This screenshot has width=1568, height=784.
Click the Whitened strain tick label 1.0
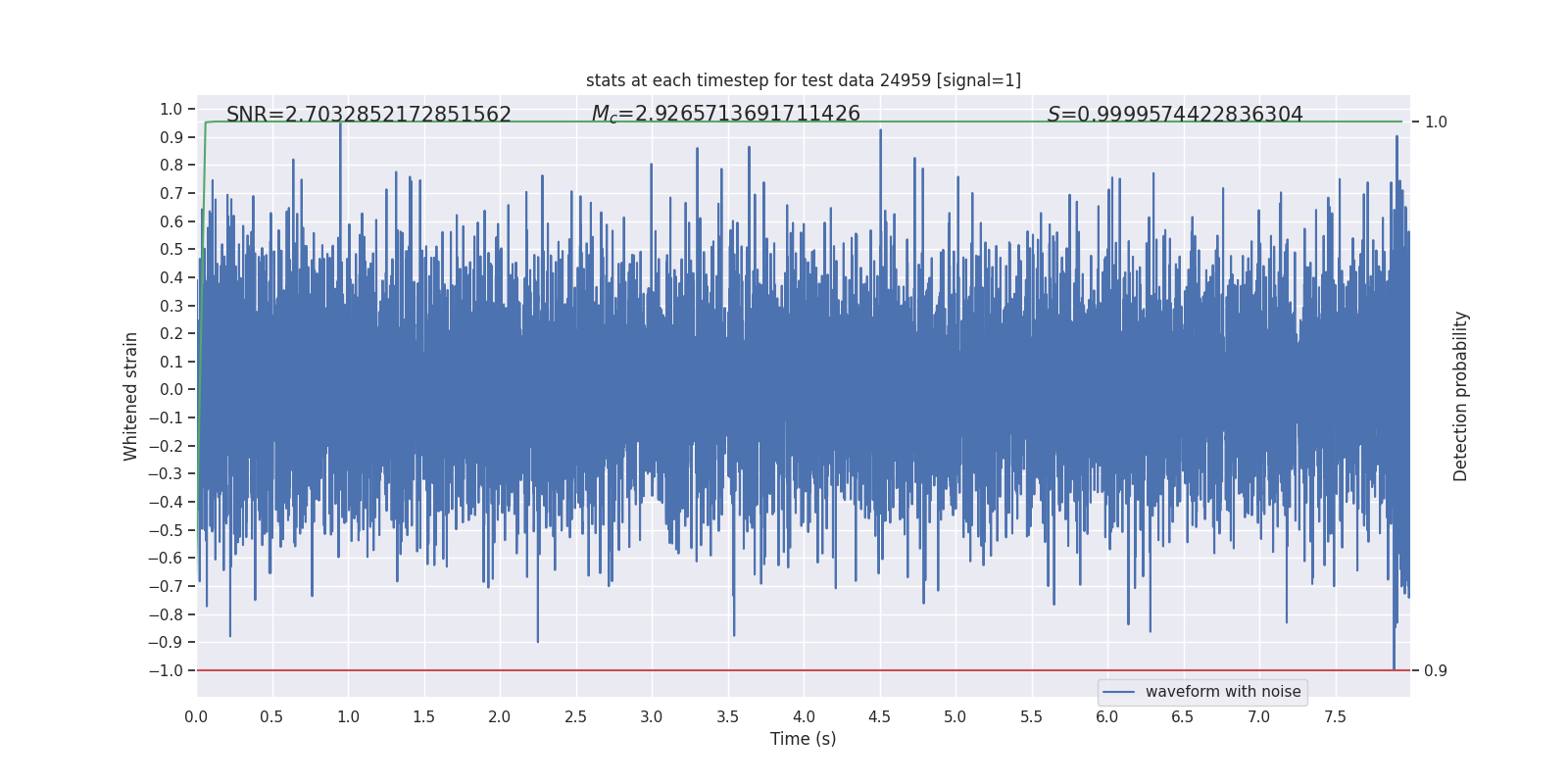tap(171, 109)
